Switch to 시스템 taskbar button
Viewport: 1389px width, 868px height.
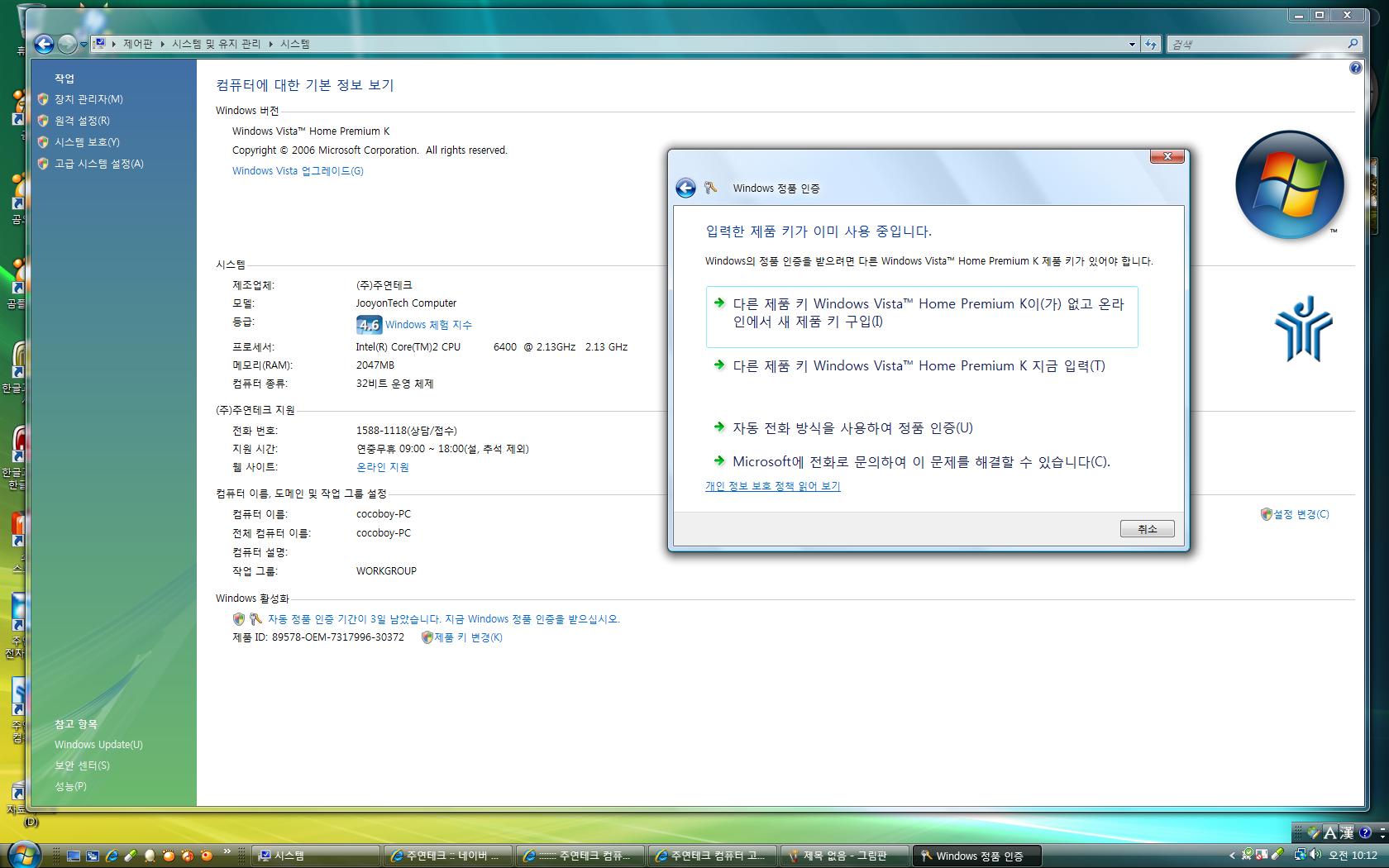click(x=315, y=856)
